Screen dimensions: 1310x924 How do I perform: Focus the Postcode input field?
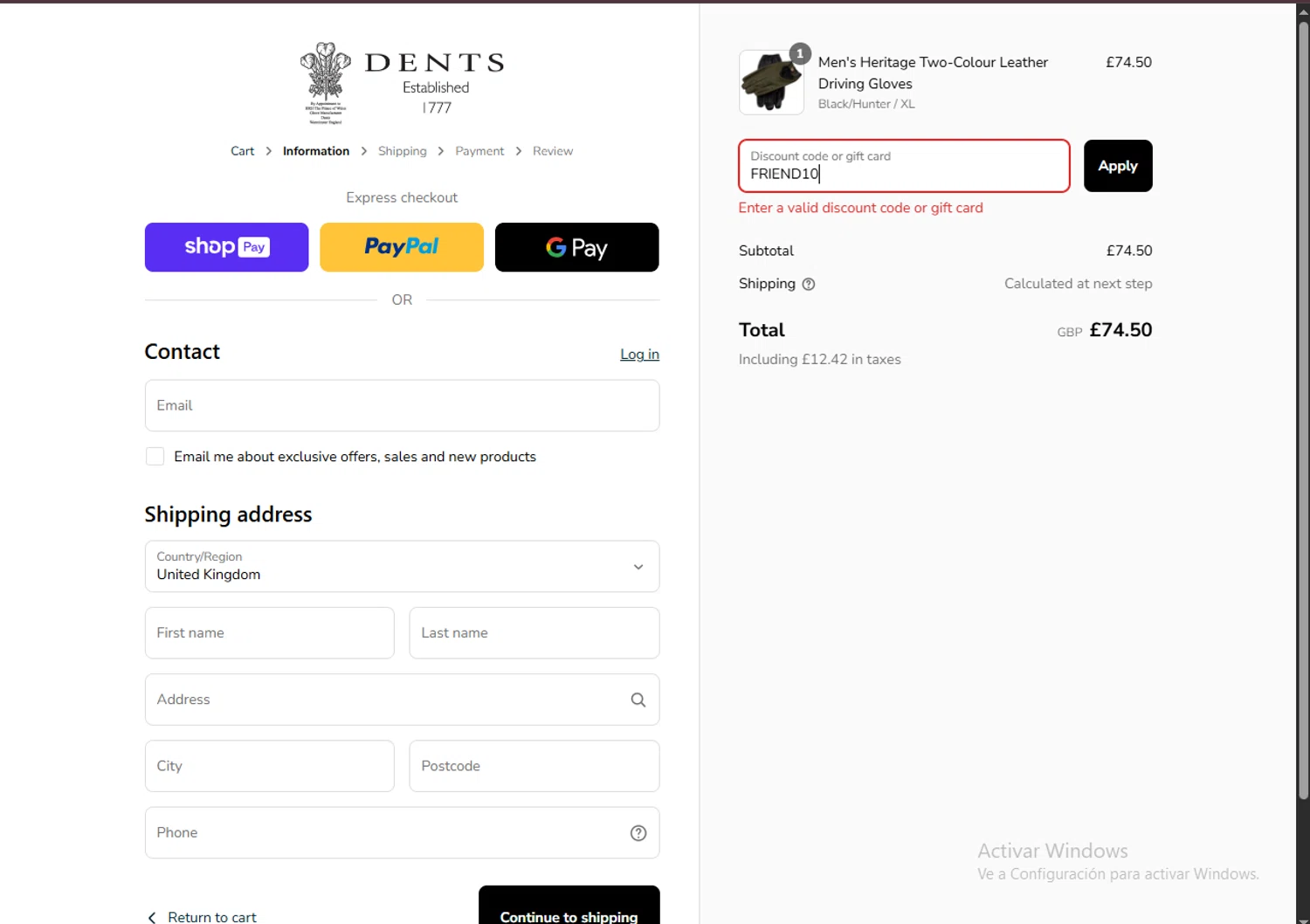coord(534,766)
